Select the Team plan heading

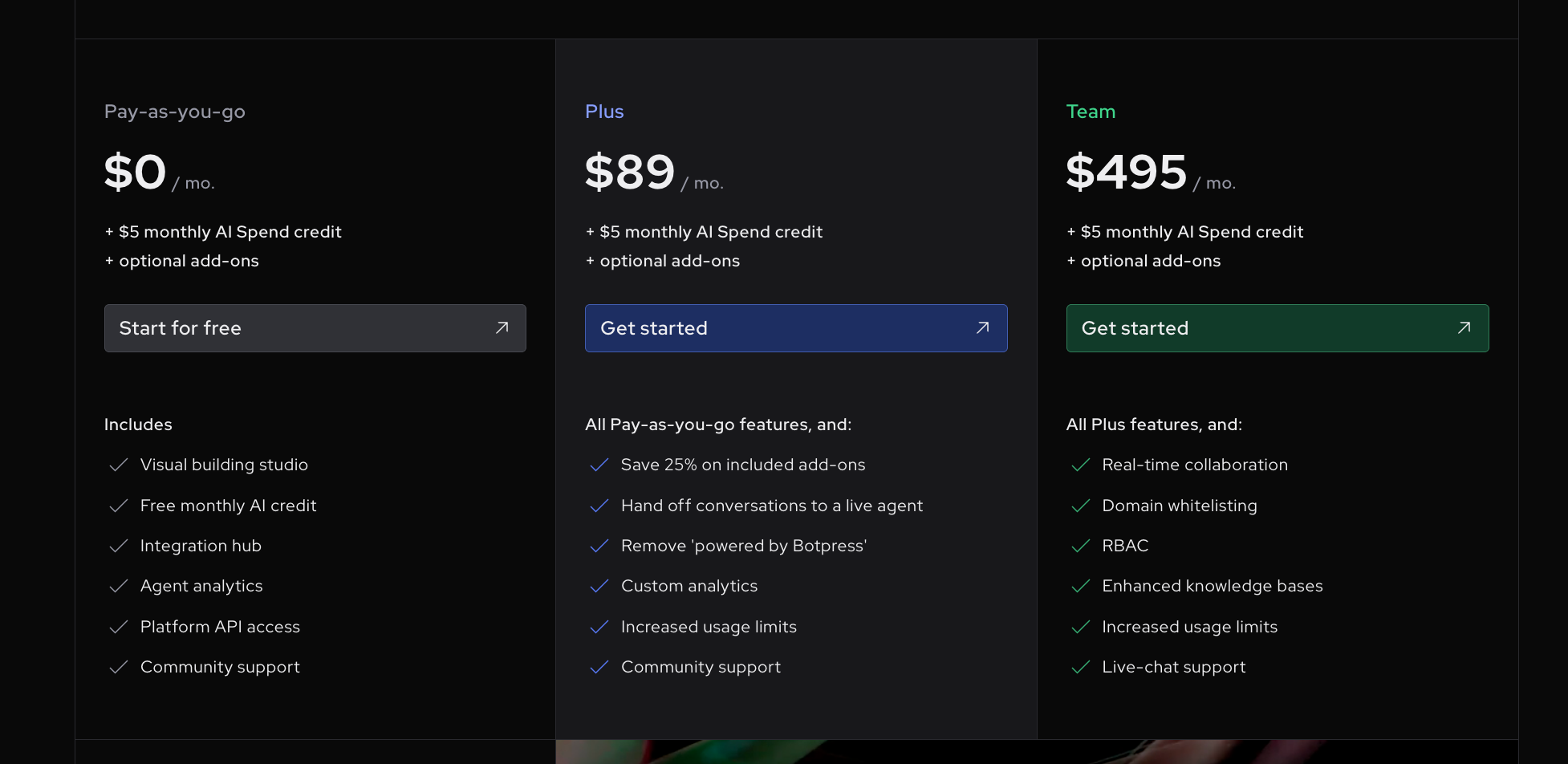tap(1091, 112)
